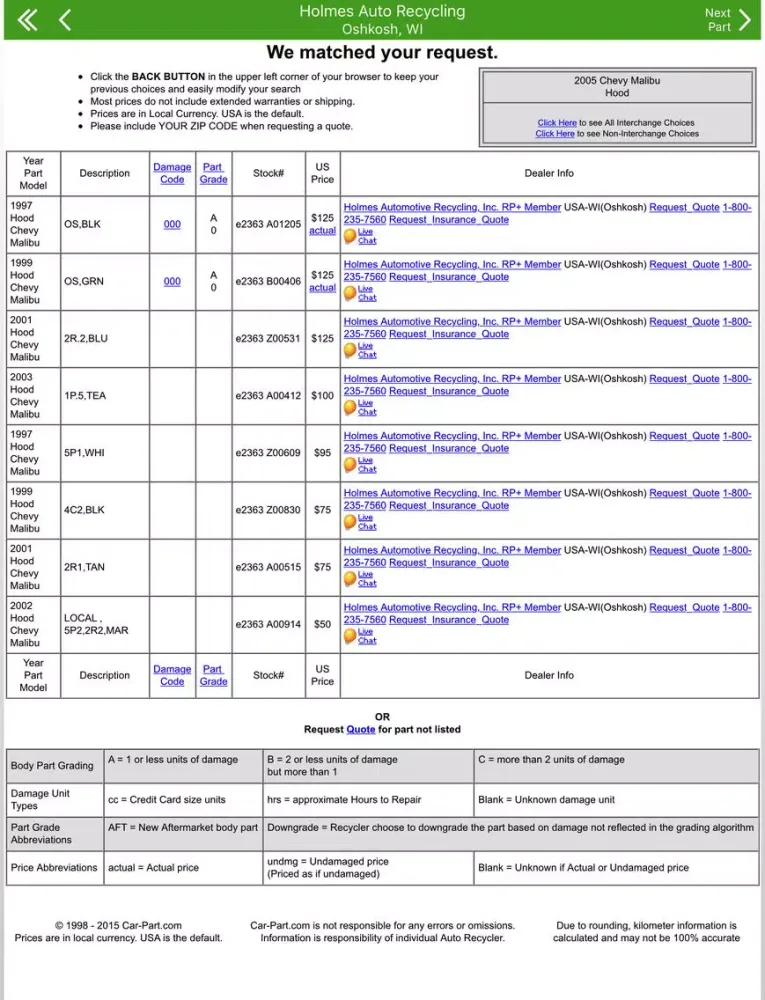Image resolution: width=765 pixels, height=1000 pixels.
Task: Click Request_Insurance_Quote in 2R.2,BLU row
Action: pos(449,334)
